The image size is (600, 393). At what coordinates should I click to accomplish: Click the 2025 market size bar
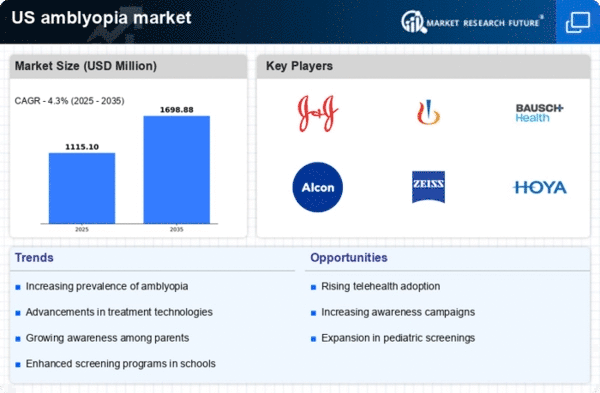[82, 188]
